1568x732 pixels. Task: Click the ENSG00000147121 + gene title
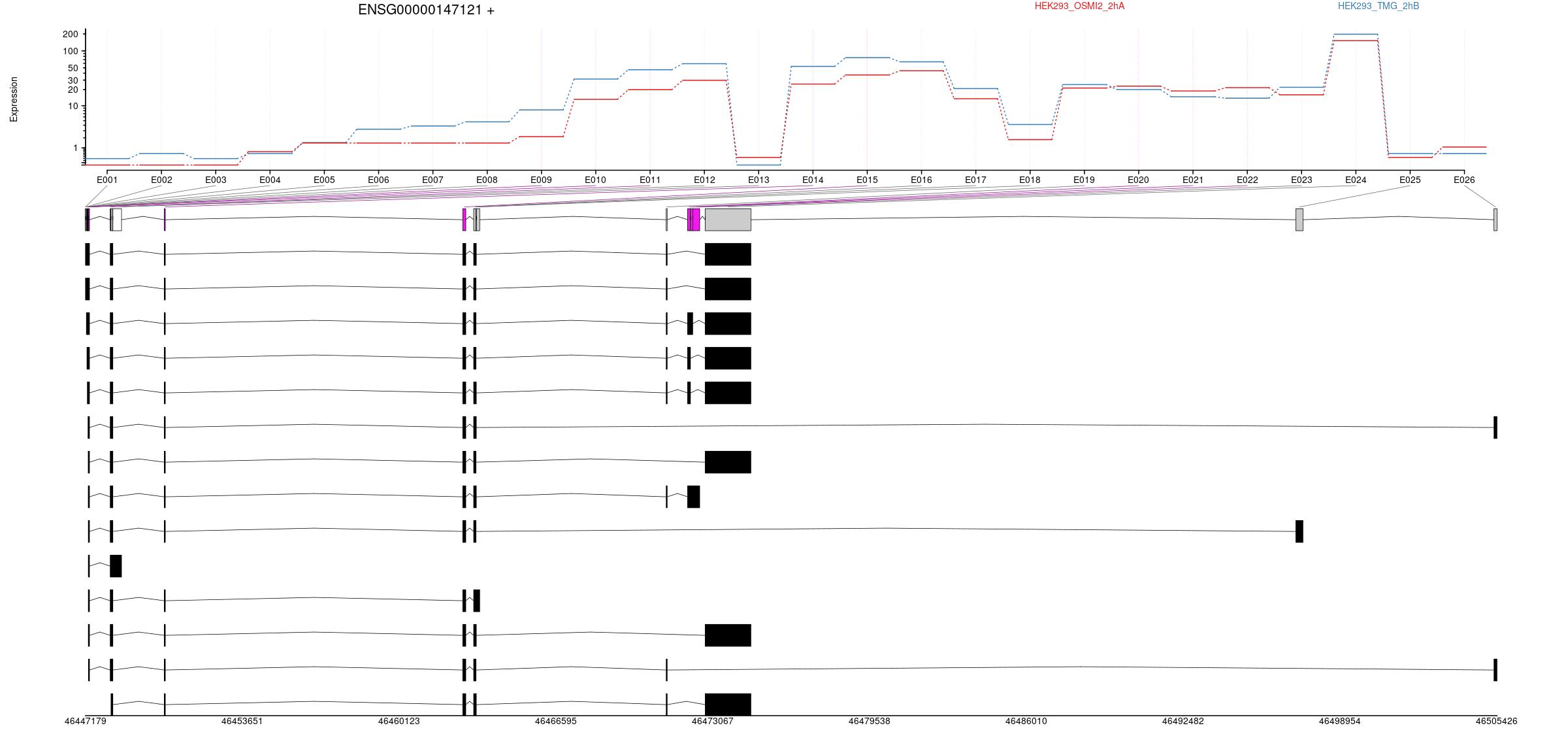pyautogui.click(x=426, y=10)
